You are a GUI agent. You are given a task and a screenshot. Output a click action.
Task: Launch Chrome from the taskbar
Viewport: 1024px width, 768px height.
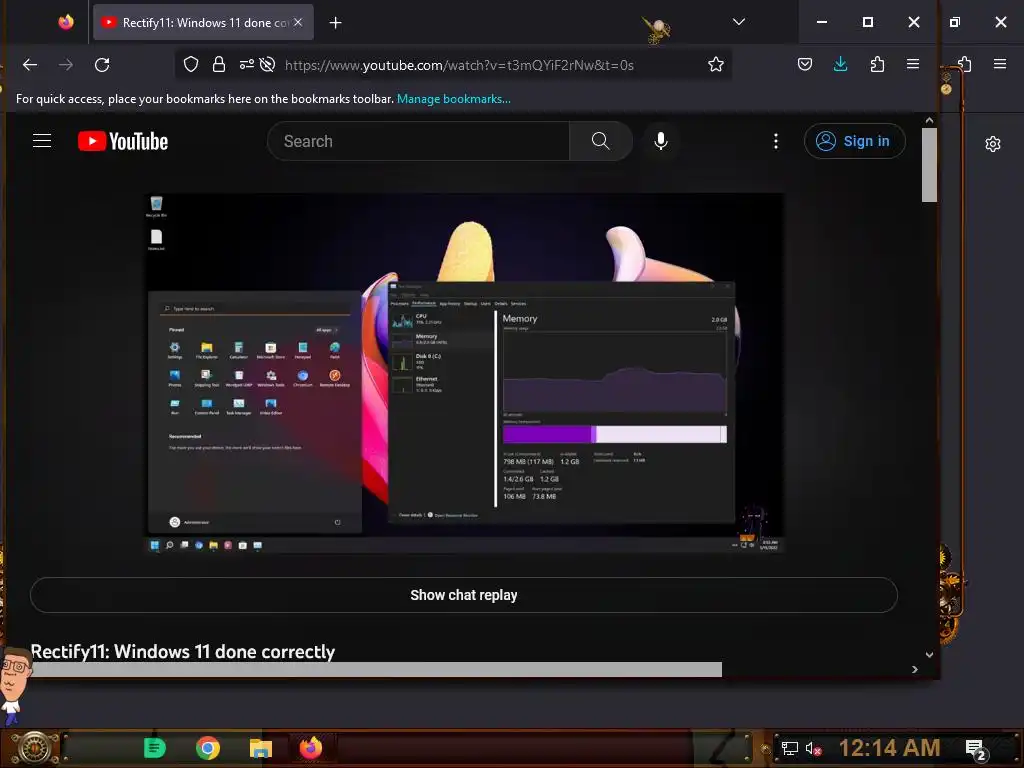point(208,748)
